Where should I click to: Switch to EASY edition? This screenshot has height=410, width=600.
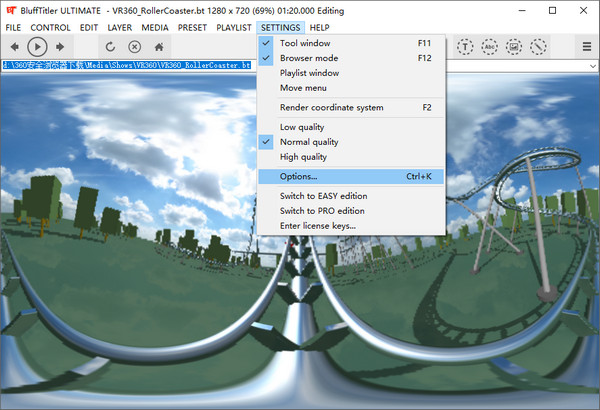coord(351,196)
